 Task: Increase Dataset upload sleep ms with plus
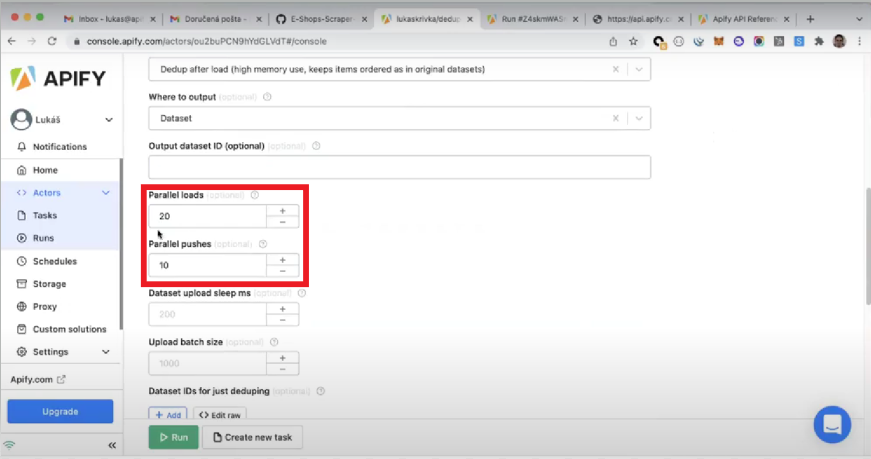click(x=283, y=309)
